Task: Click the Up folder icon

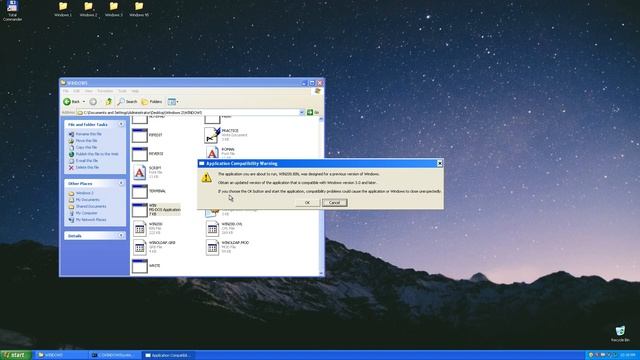Action: [108, 102]
